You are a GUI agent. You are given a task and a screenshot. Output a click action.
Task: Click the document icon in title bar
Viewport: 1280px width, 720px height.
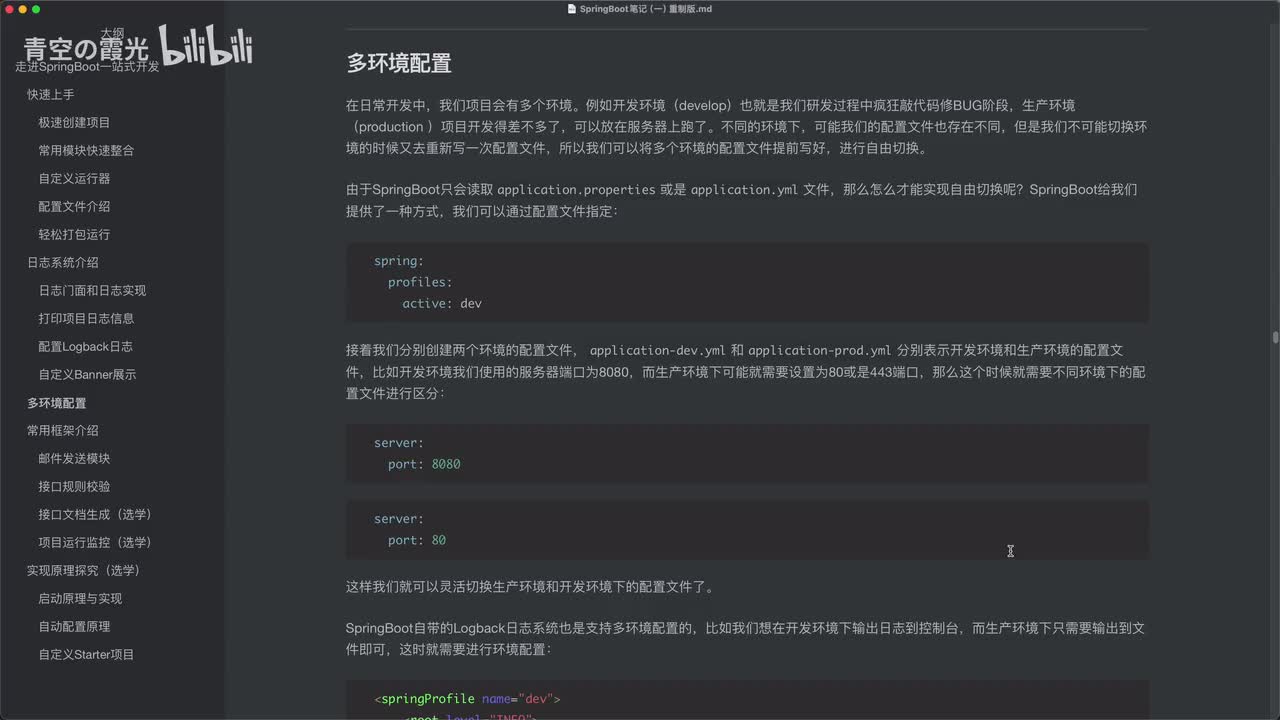572,9
